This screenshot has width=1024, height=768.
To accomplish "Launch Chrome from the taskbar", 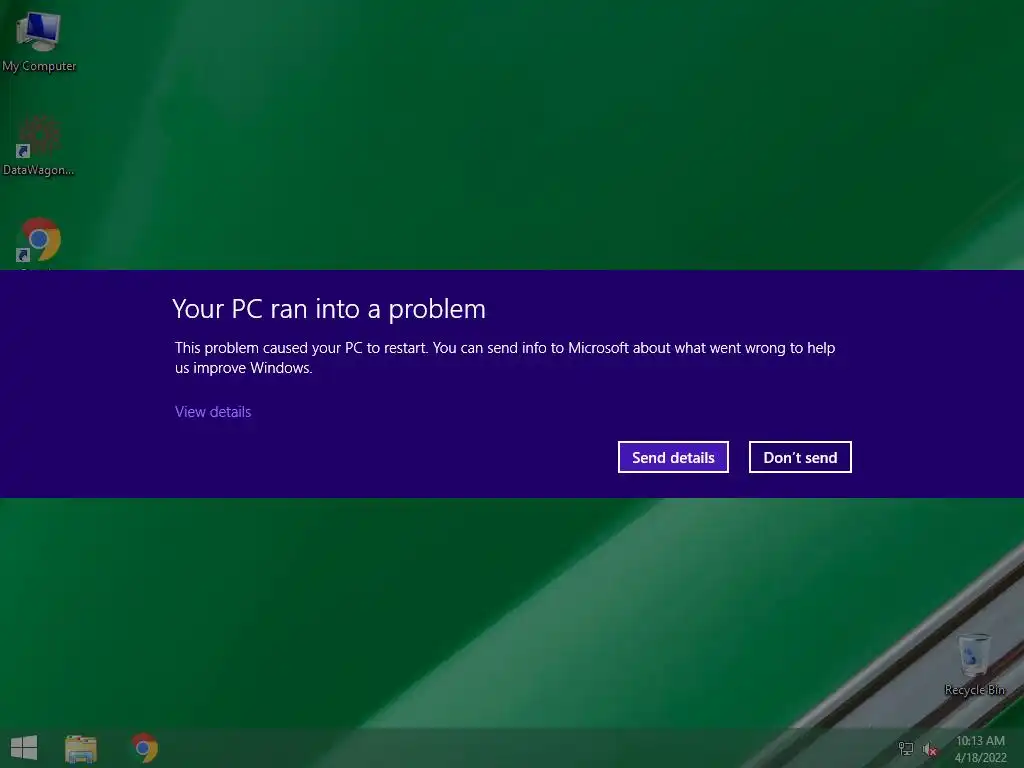I will click(145, 748).
